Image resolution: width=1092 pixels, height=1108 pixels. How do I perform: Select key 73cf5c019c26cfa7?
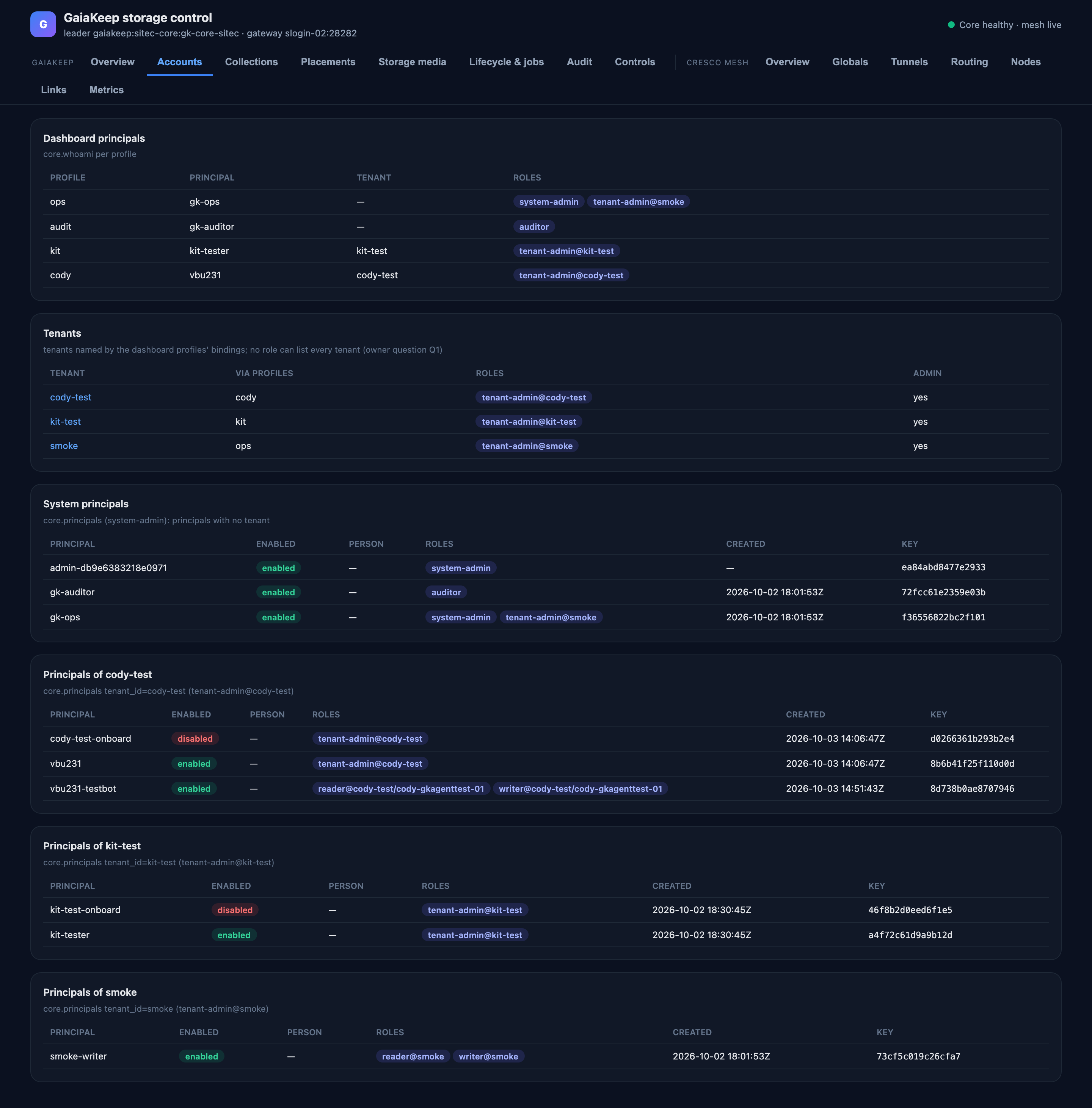(918, 1056)
